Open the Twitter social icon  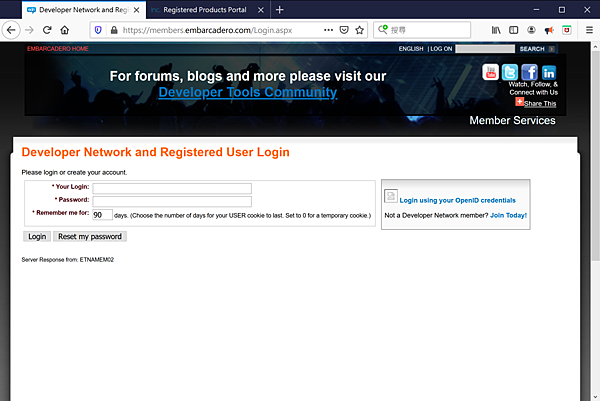pos(510,72)
